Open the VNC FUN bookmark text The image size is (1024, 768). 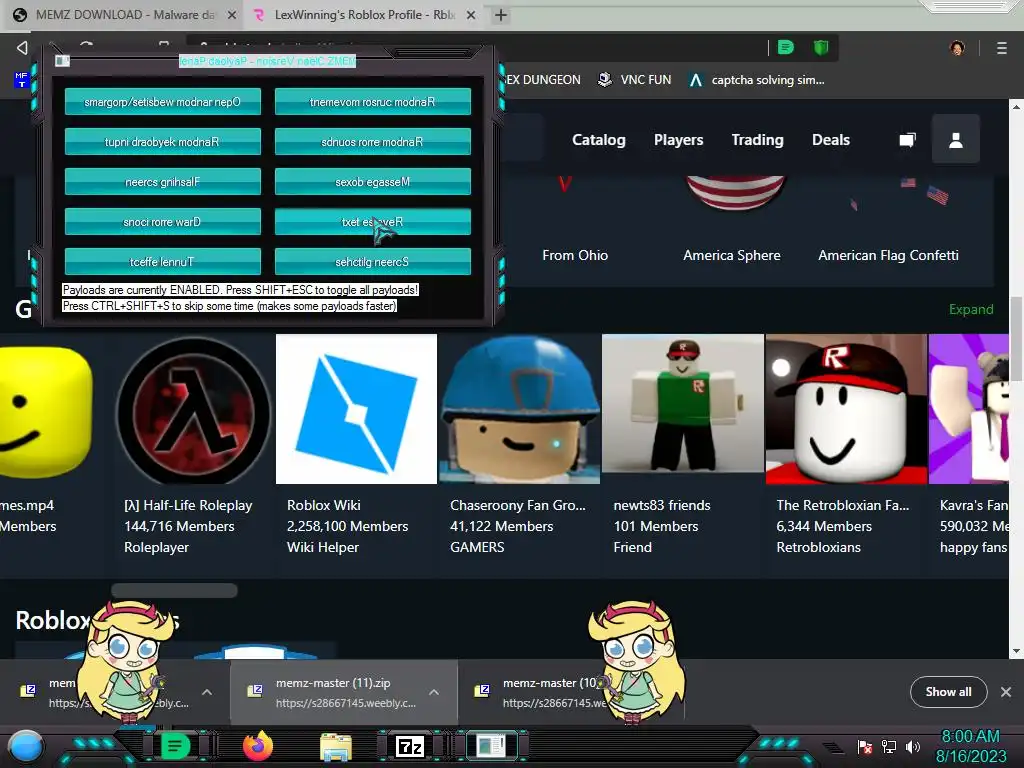646,80
